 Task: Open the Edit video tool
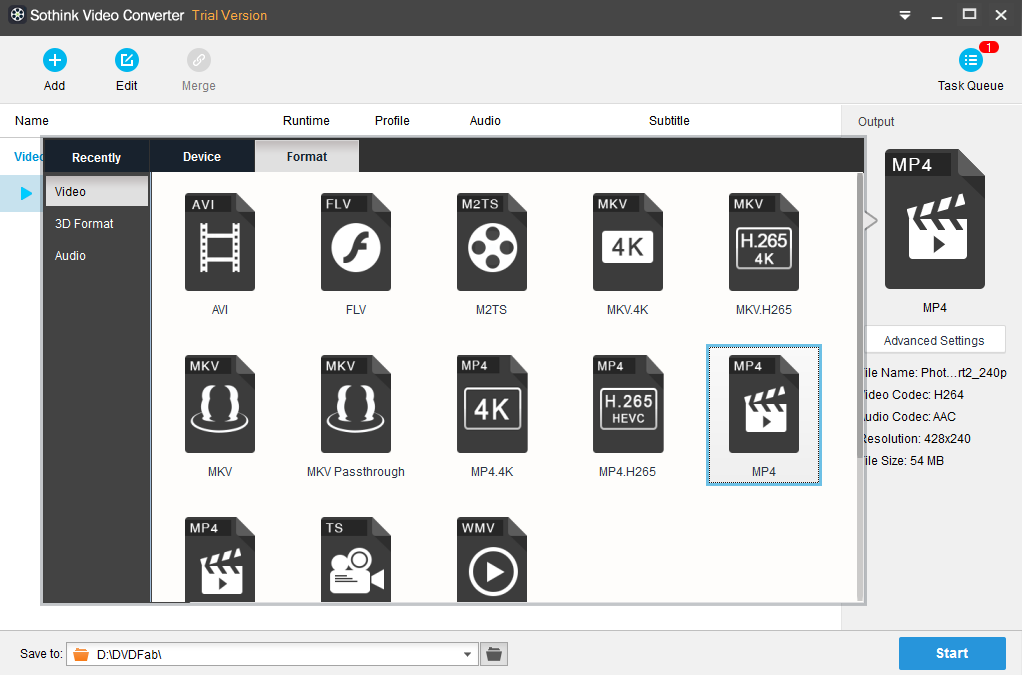tap(126, 60)
